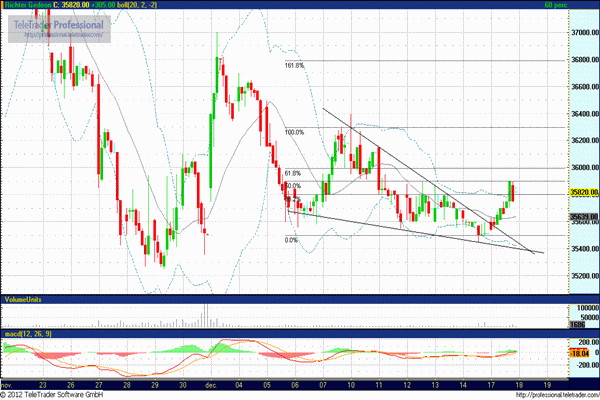Click date 12 on the time axis

[407, 385]
